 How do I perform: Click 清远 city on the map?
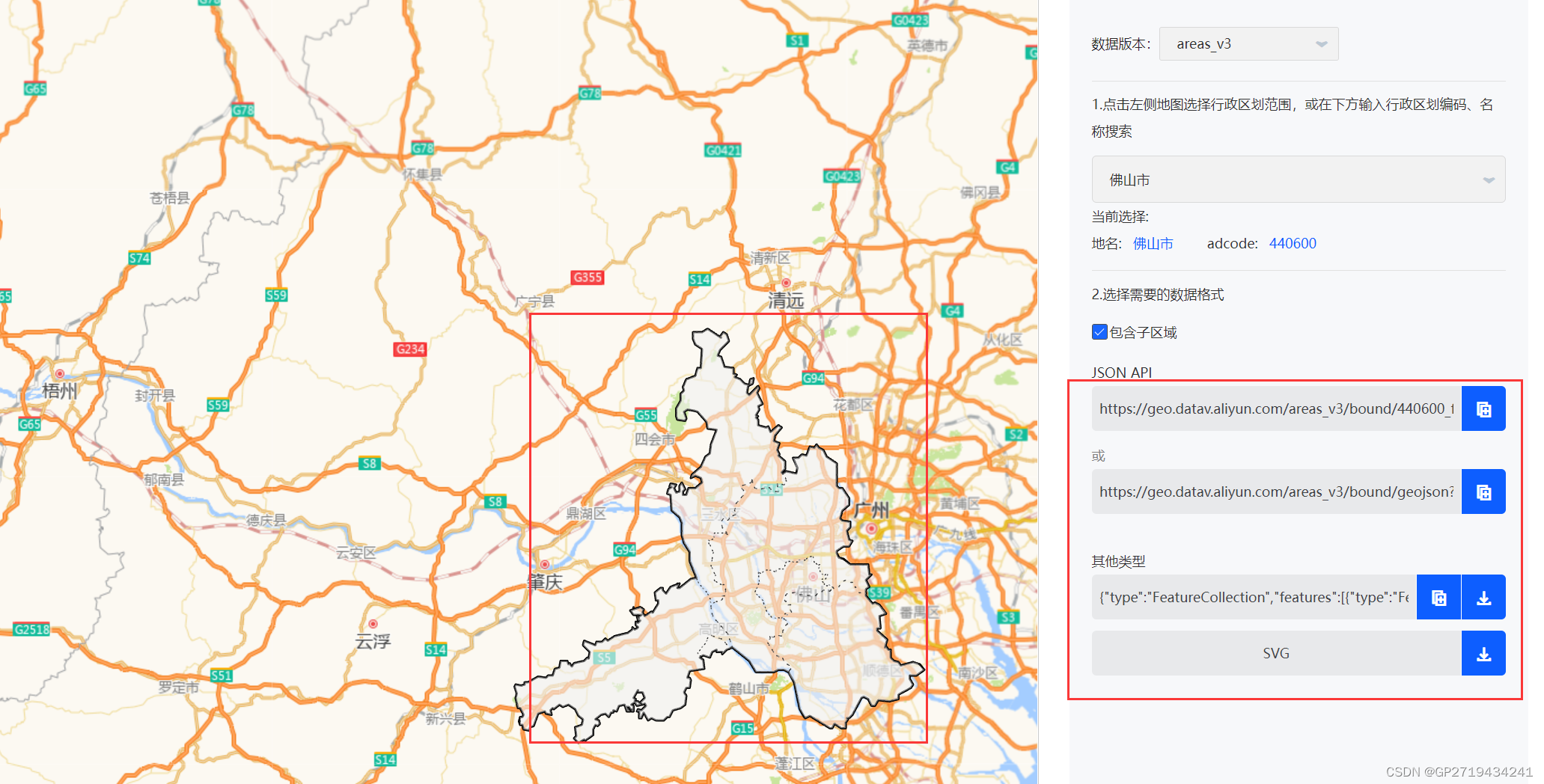(x=786, y=300)
